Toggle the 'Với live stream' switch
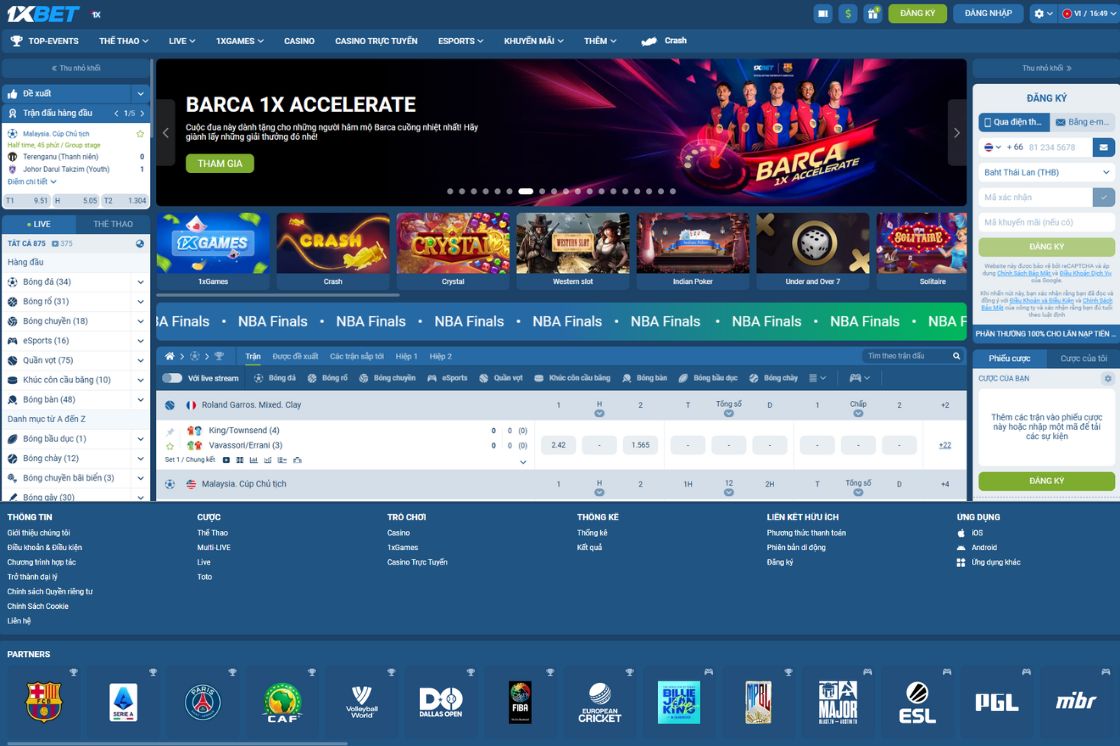Screen dimensions: 1120x746 coord(172,378)
